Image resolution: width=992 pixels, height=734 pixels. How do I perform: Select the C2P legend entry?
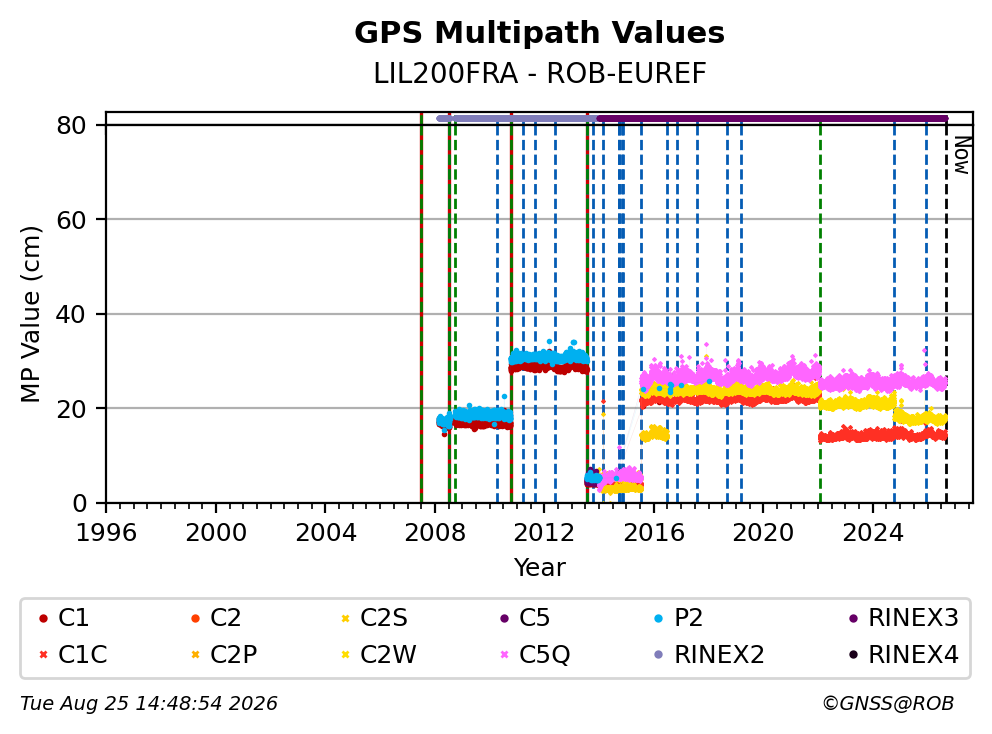tap(224, 655)
